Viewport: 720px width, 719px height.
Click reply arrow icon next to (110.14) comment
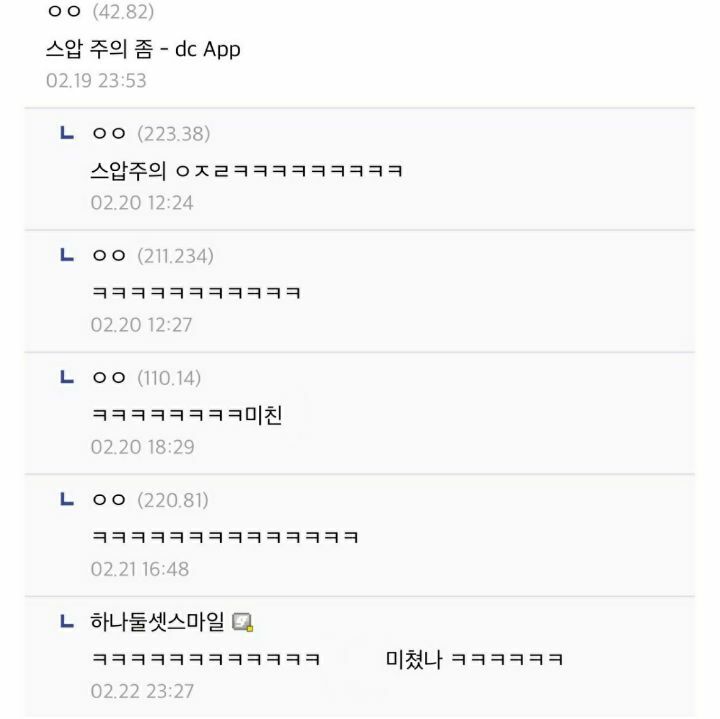point(67,377)
